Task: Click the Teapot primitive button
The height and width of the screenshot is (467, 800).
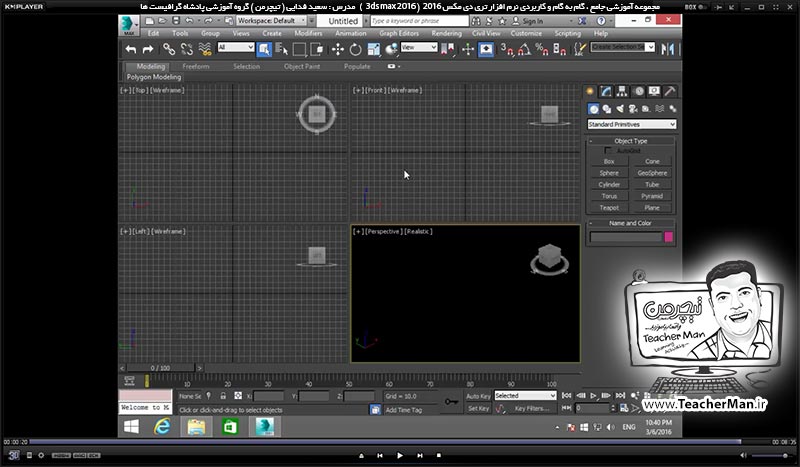Action: [x=609, y=208]
